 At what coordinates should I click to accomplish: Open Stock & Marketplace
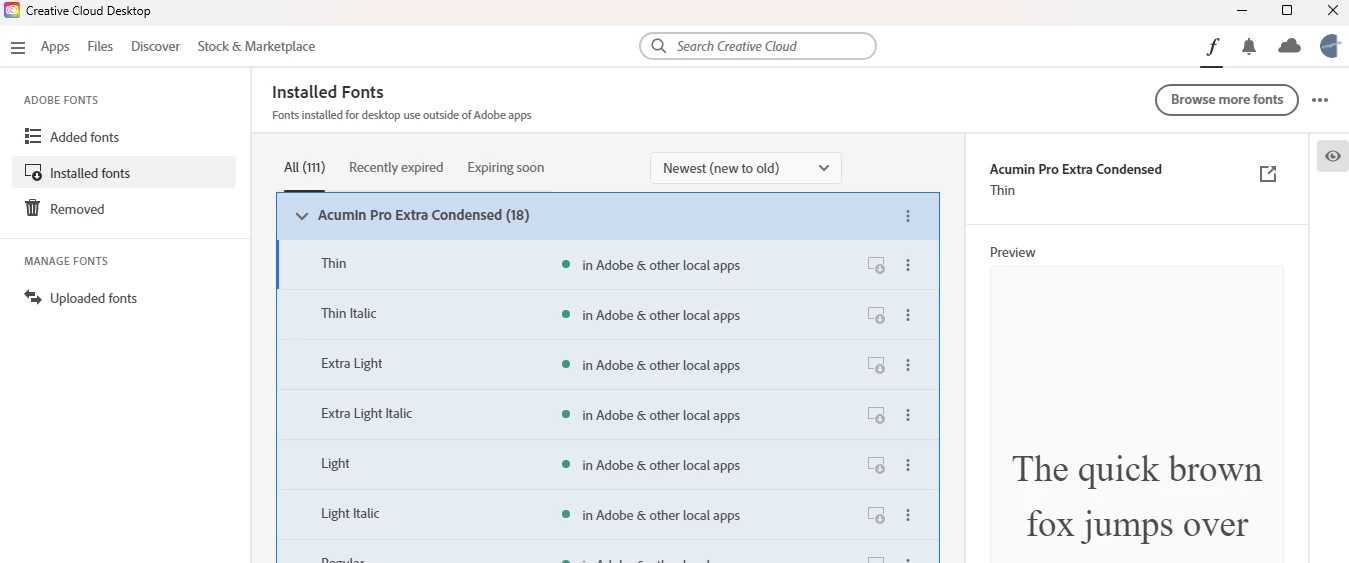pos(256,46)
